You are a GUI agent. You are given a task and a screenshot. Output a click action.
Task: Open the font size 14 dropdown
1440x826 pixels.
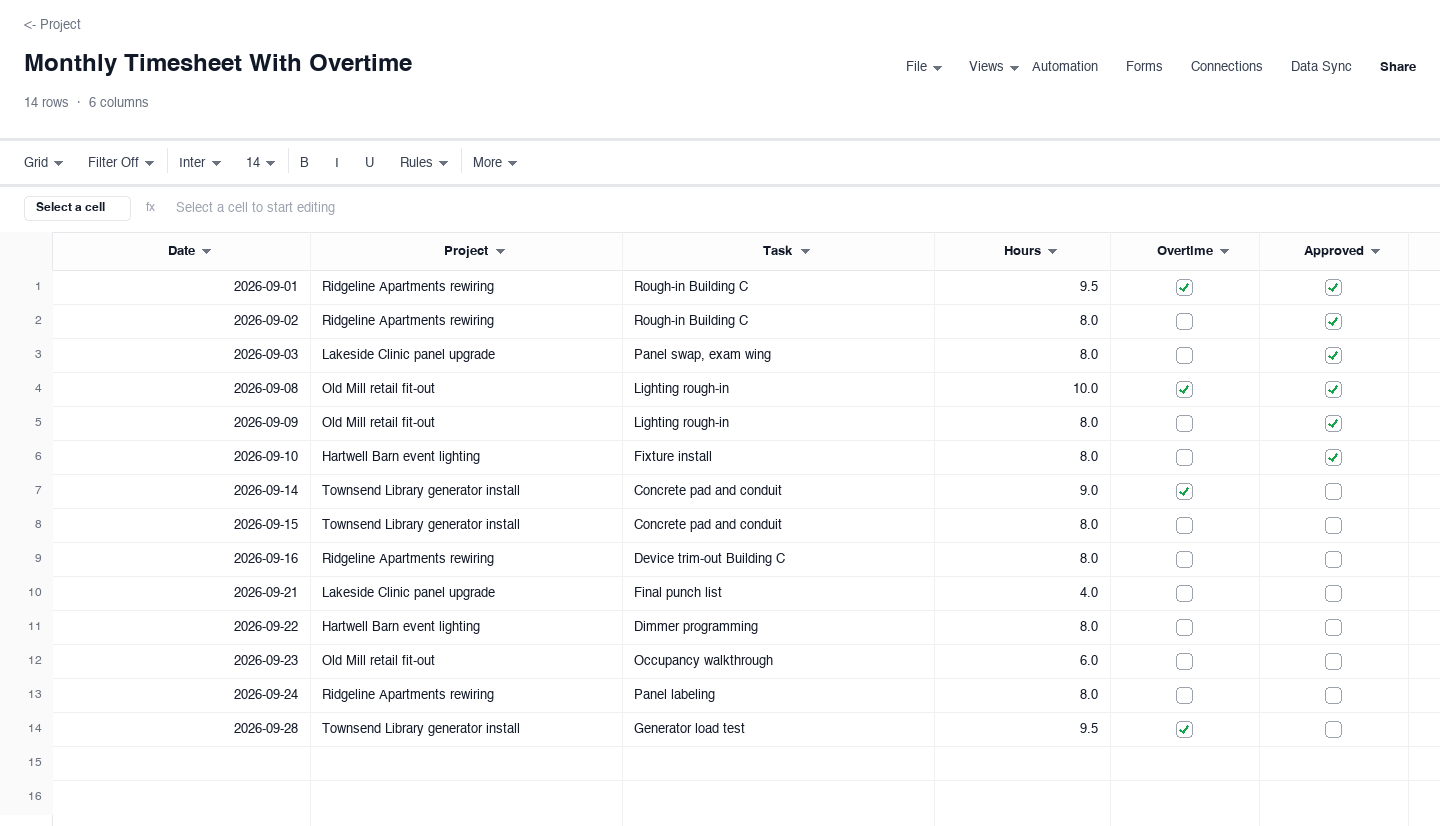click(261, 162)
